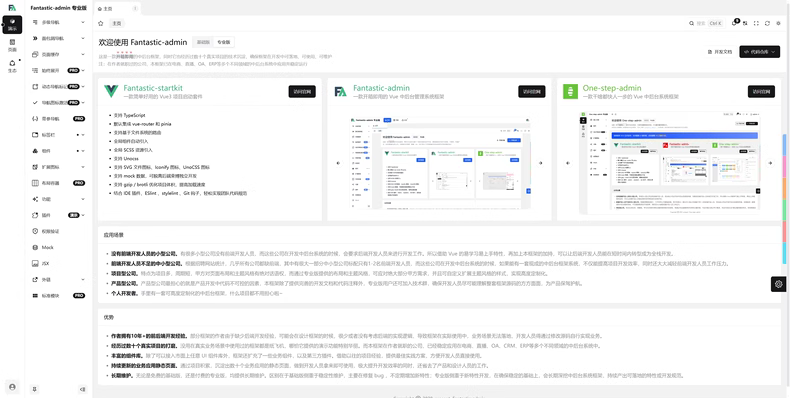The width and height of the screenshot is (790, 398).
Task: Click 访问官网 in the One-step-admin card
Action: click(x=761, y=91)
